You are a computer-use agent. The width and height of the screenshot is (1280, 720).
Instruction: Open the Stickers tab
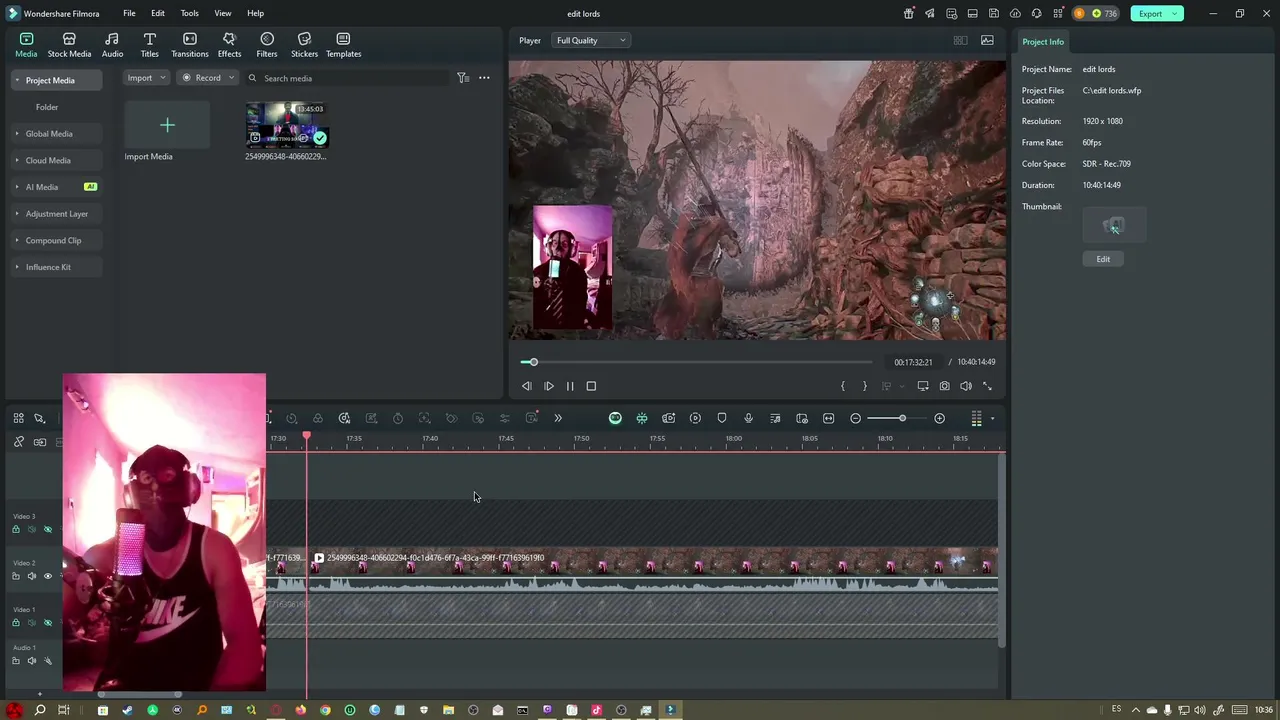304,45
